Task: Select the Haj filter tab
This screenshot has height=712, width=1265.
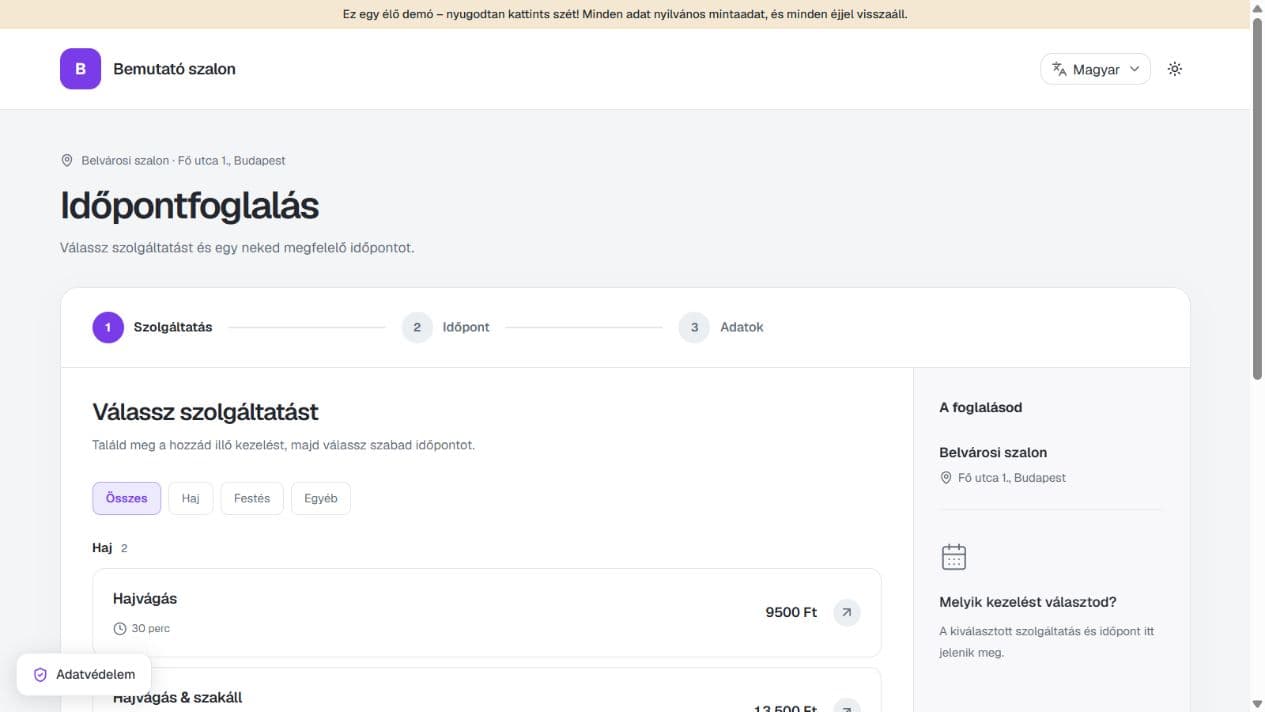Action: tap(191, 498)
